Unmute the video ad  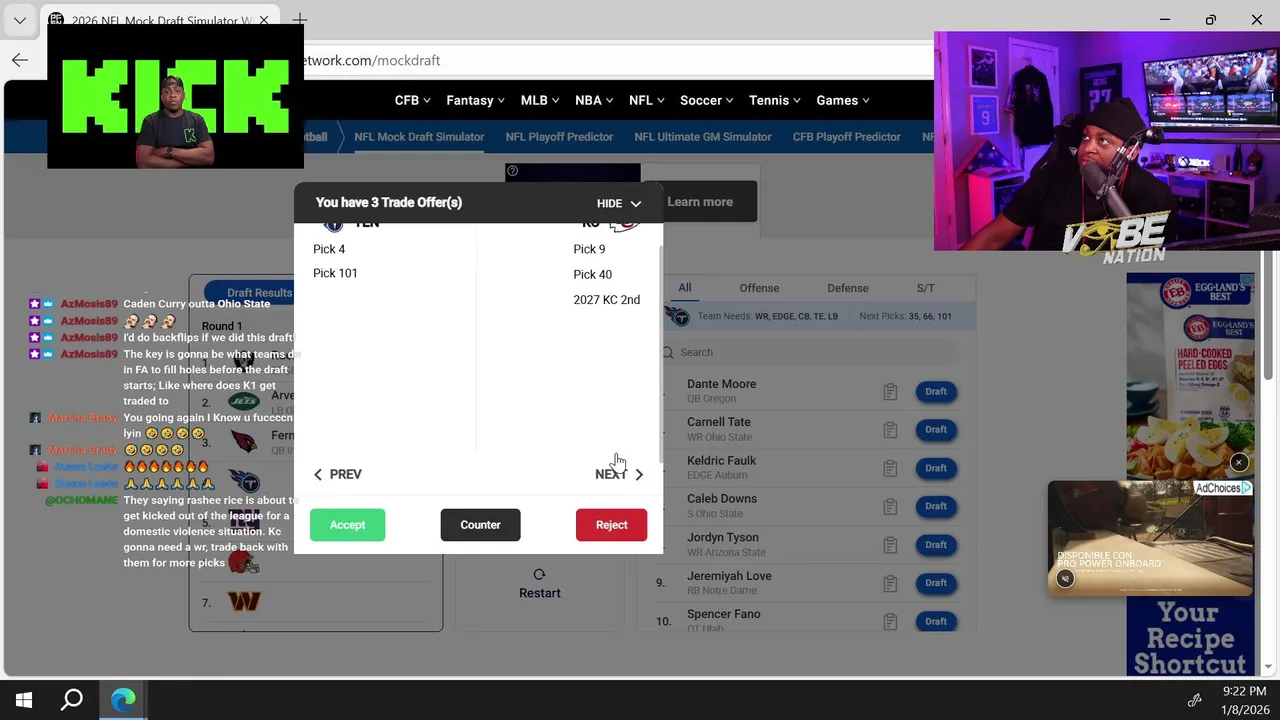[1065, 579]
